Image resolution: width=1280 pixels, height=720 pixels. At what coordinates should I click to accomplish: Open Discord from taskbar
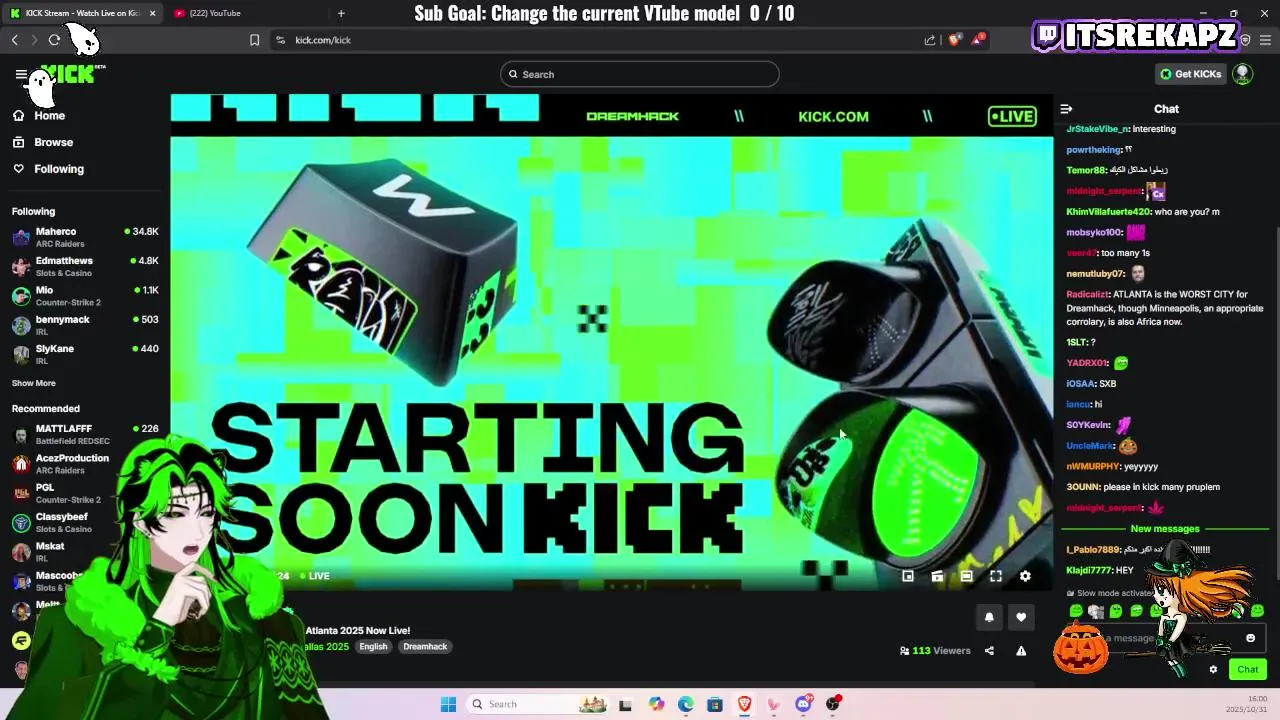[803, 704]
